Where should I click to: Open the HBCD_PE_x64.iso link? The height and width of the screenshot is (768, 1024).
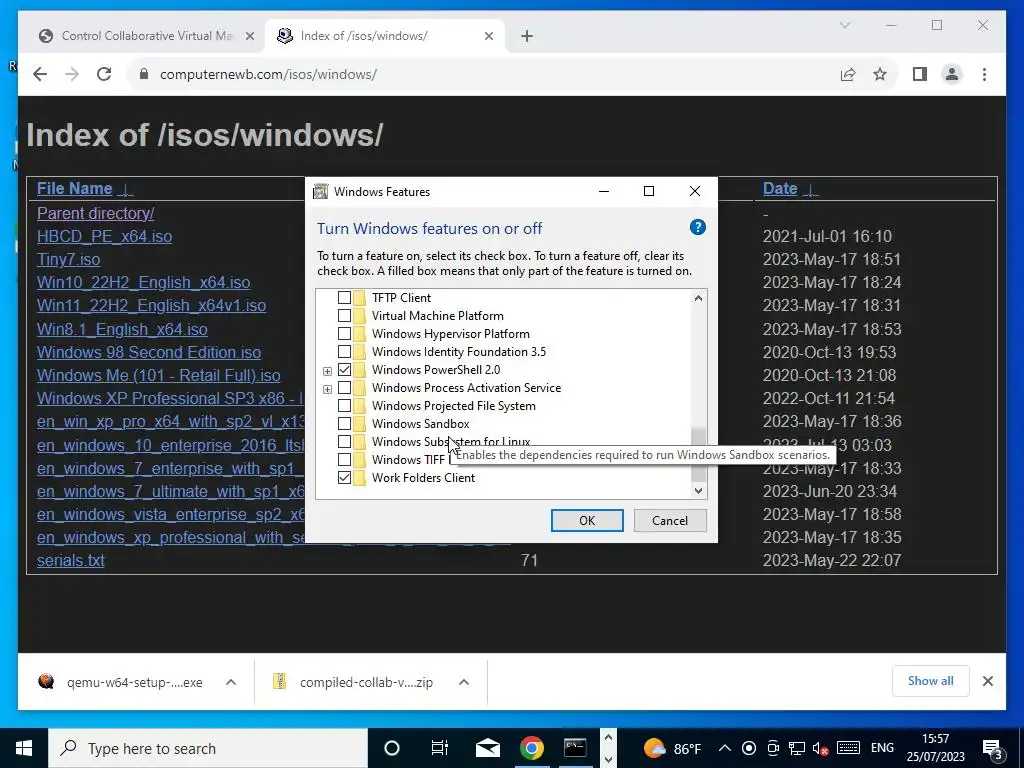tap(104, 236)
